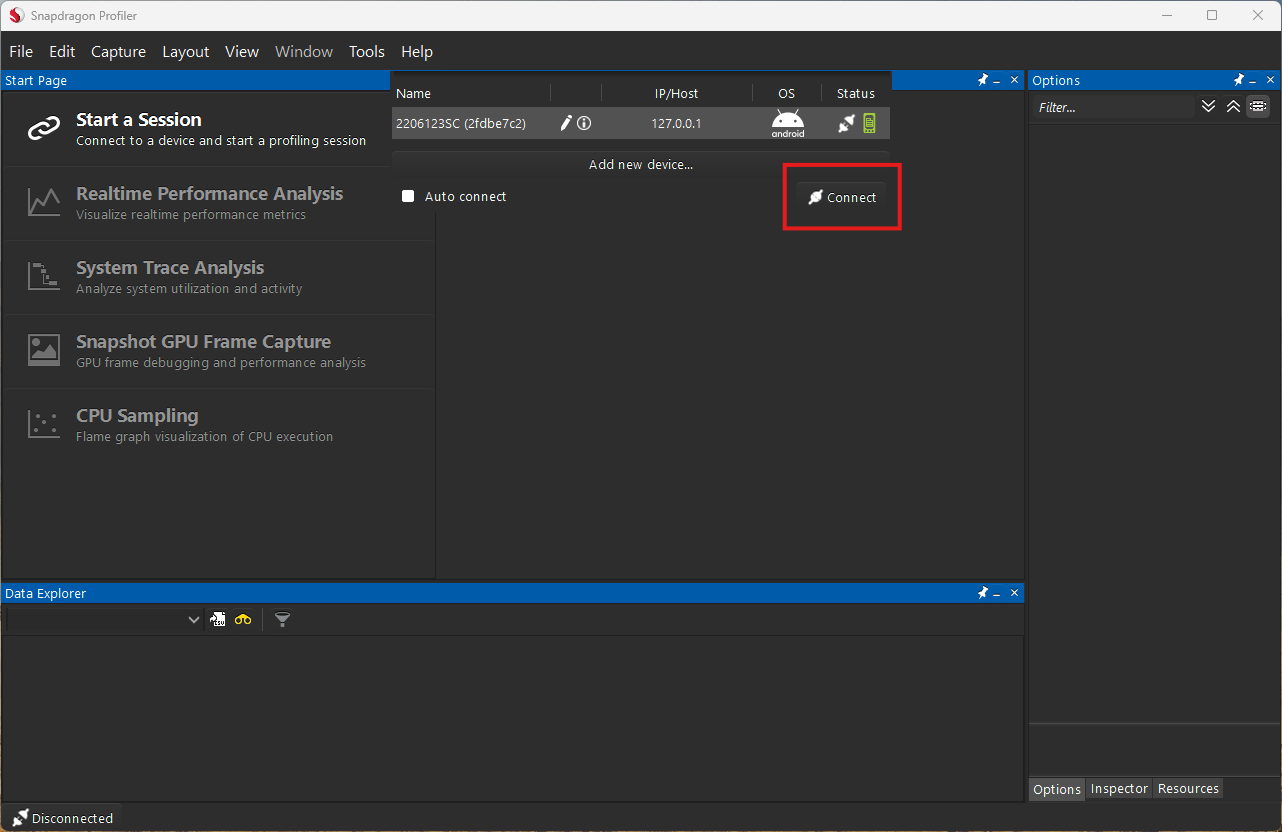Expand all options with double-down chevron
Screen dimensions: 1282x832
tap(1208, 107)
